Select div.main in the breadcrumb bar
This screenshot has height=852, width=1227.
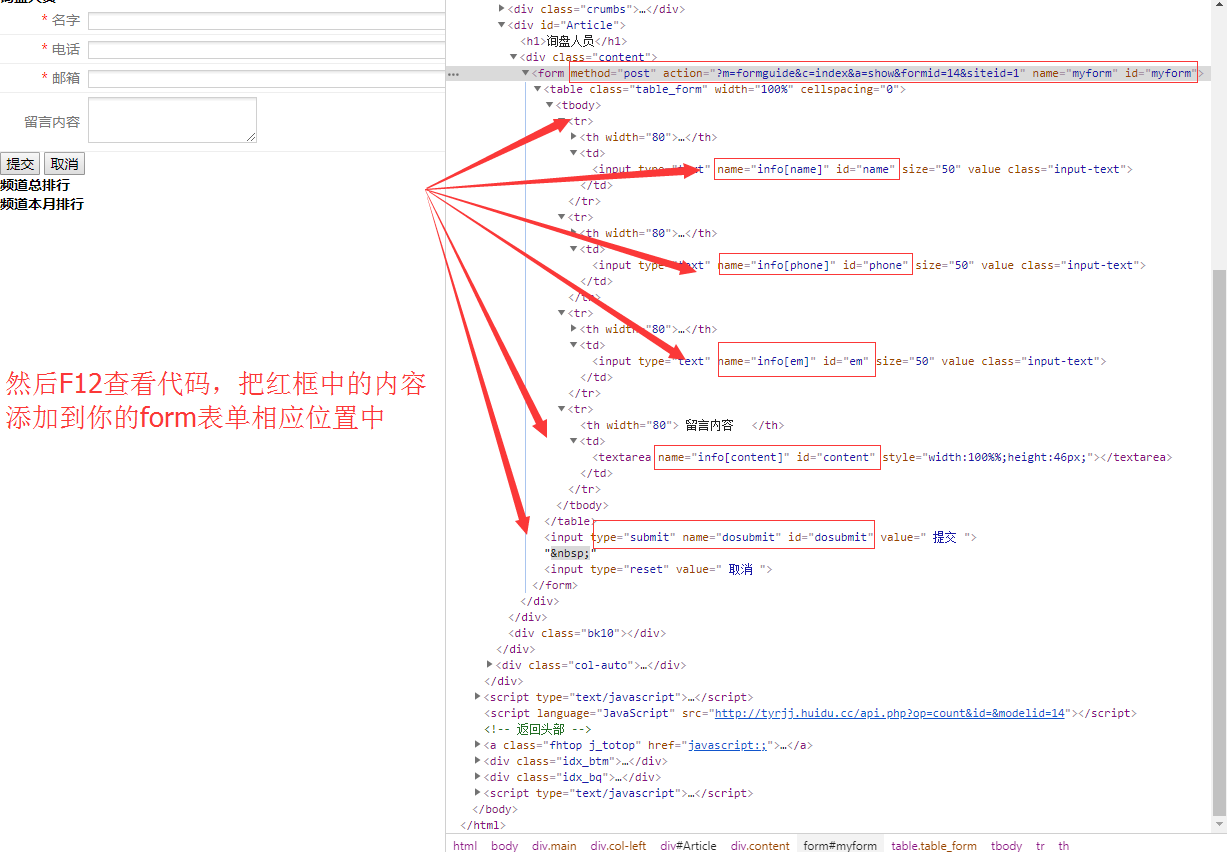[x=554, y=846]
